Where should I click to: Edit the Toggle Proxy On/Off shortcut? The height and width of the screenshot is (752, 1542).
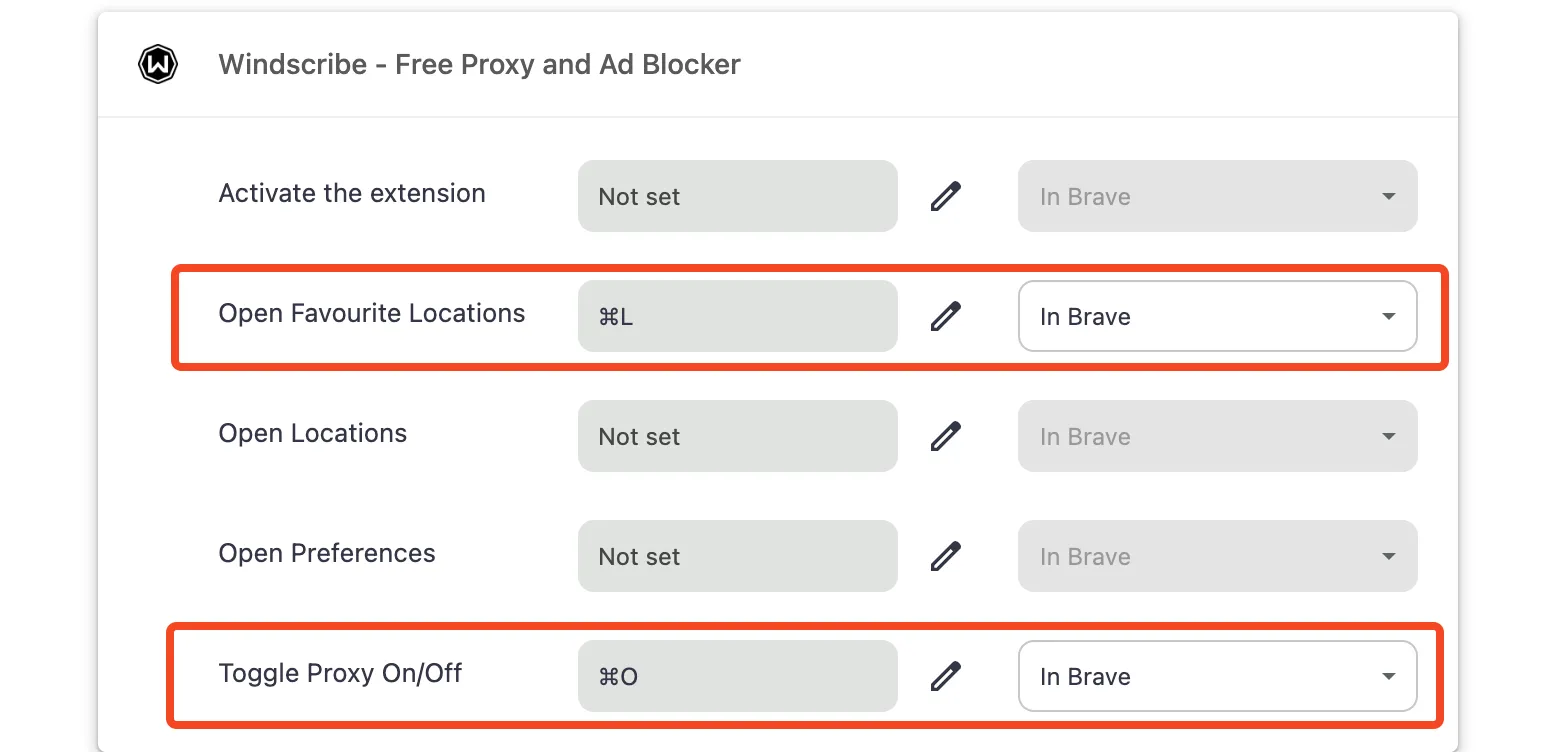(x=945, y=676)
